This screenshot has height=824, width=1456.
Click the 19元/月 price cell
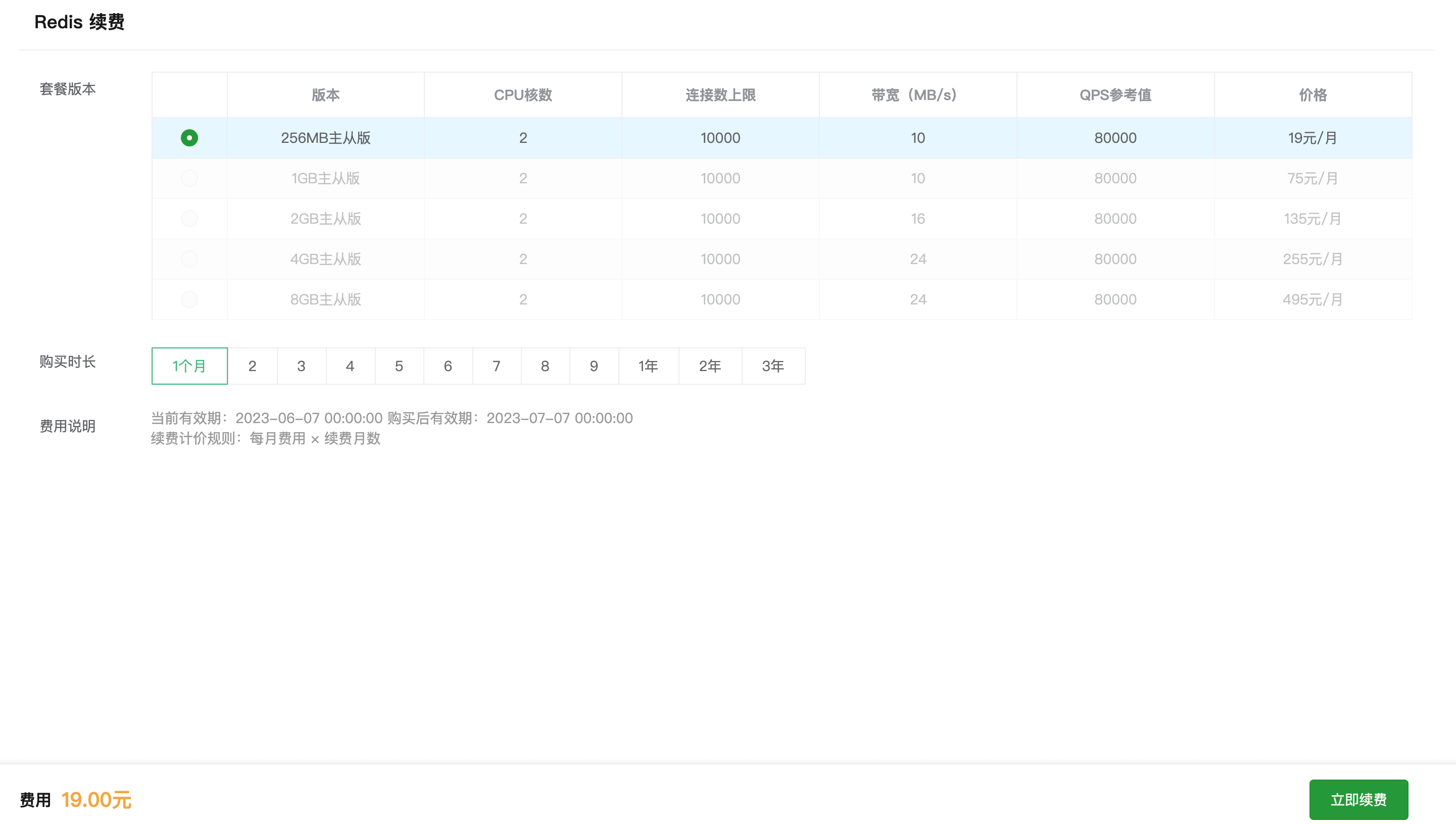point(1313,137)
